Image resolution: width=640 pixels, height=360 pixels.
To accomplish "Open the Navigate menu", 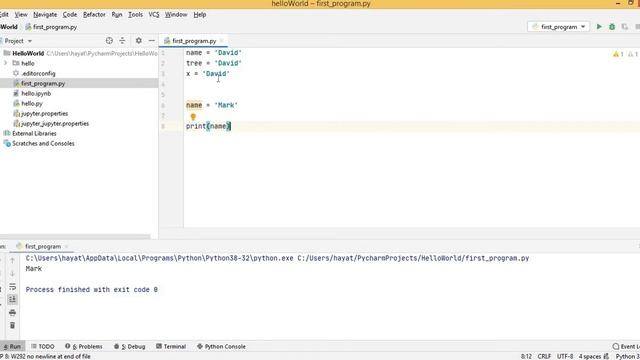I will (x=45, y=15).
